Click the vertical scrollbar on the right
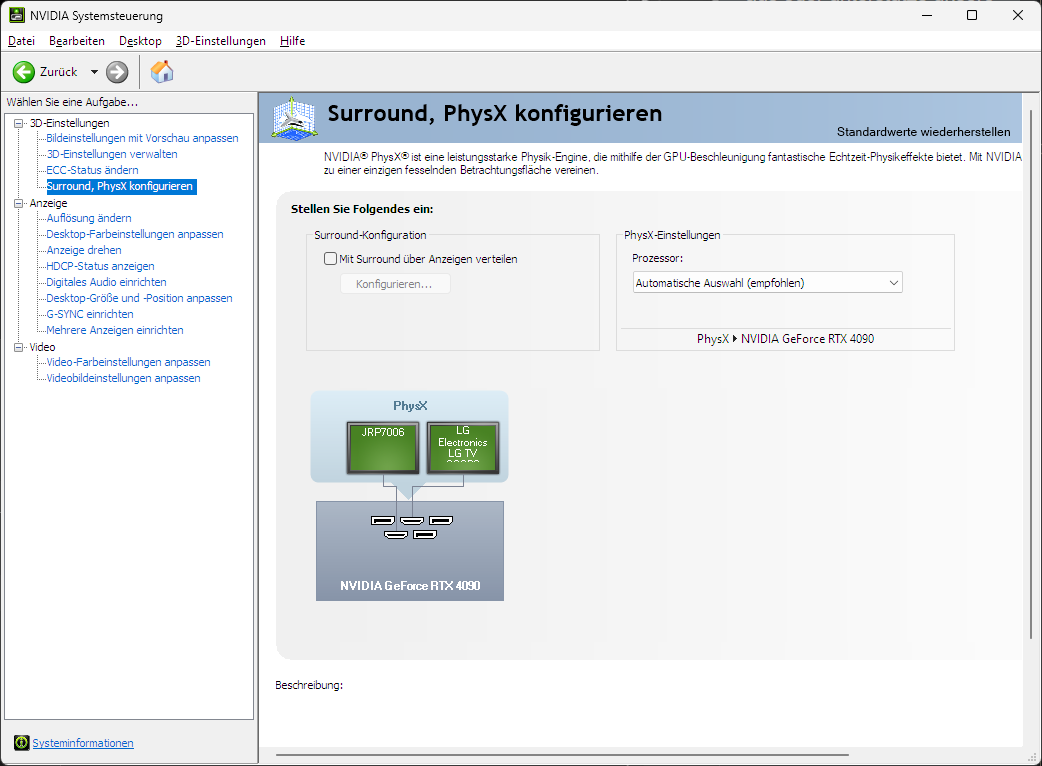The image size is (1042, 766). pos(1031,374)
